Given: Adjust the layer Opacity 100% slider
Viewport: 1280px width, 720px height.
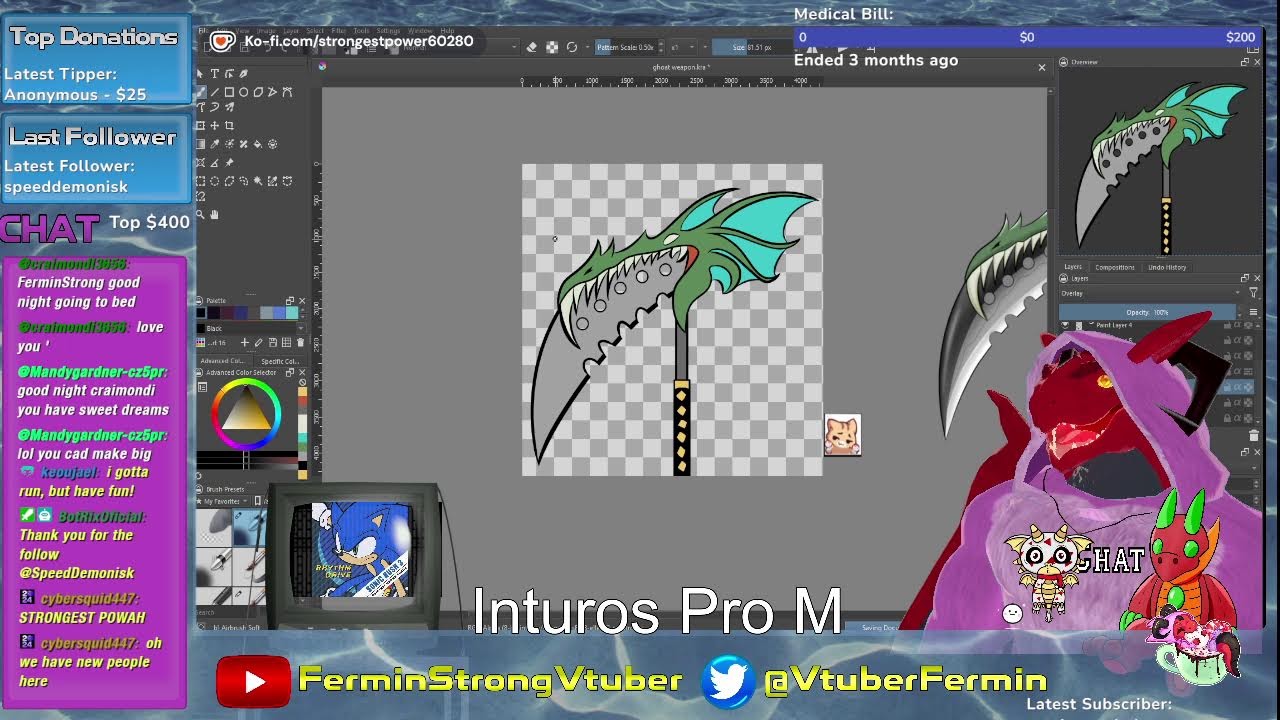Looking at the screenshot, I should (1147, 312).
